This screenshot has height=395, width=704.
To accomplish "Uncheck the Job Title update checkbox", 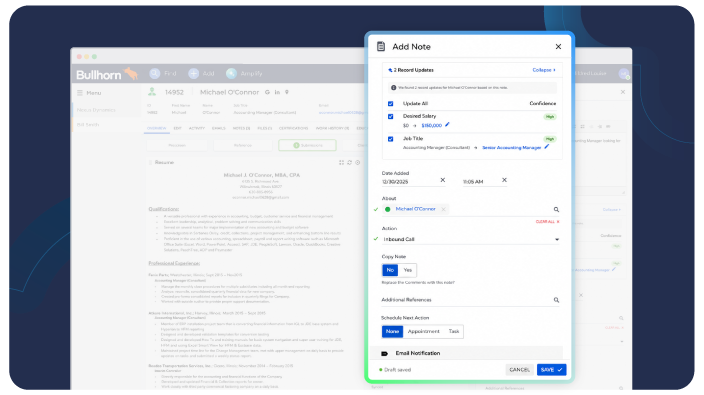I will 391,139.
